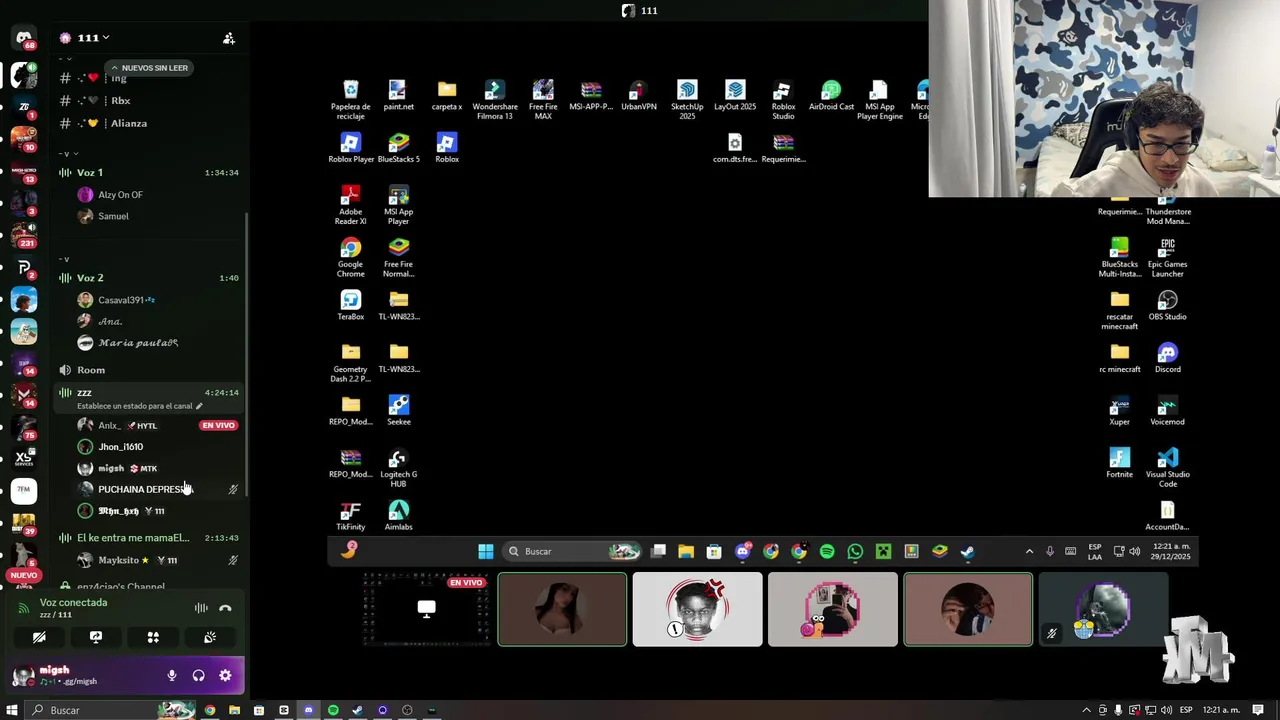Viewport: 1280px width, 720px height.
Task: Open Spotify from the bottom Windows taskbar
Action: pyautogui.click(x=333, y=710)
